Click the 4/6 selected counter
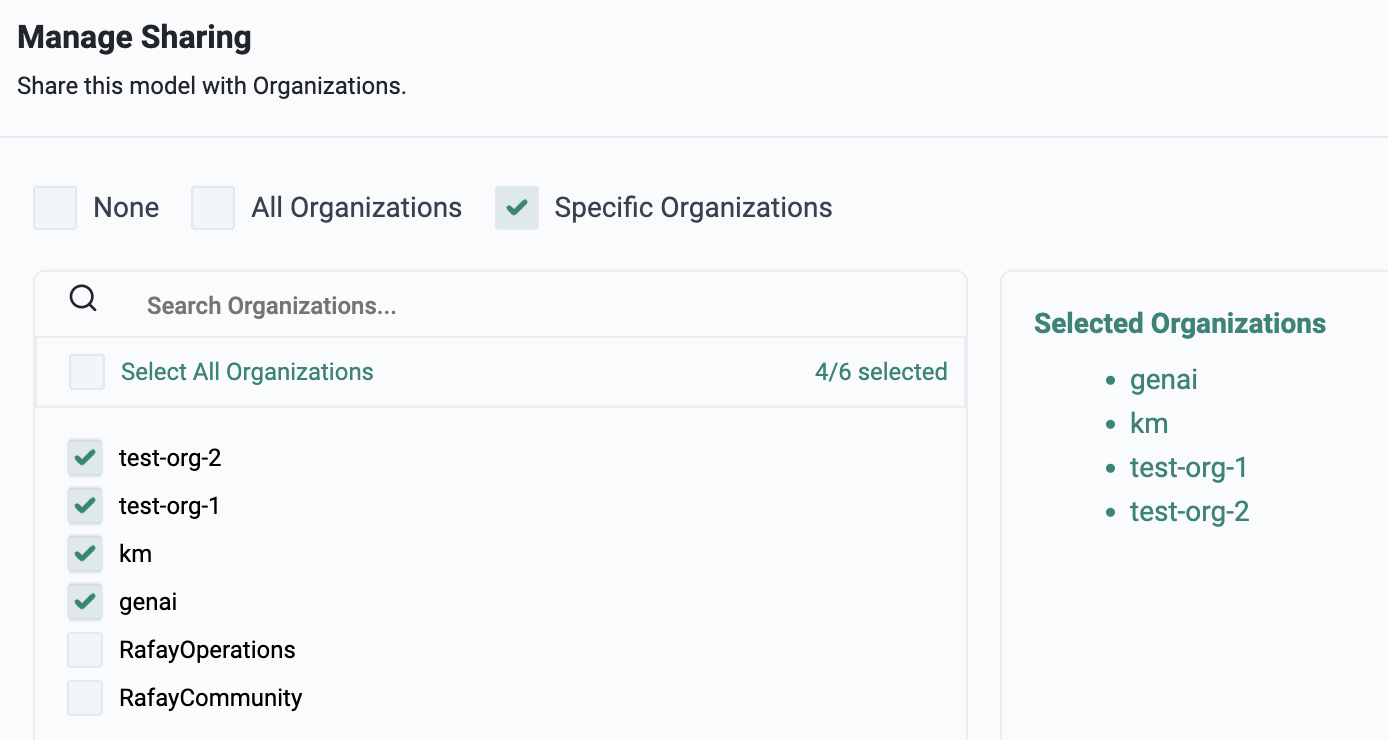Viewport: 1388px width, 740px height. (881, 372)
